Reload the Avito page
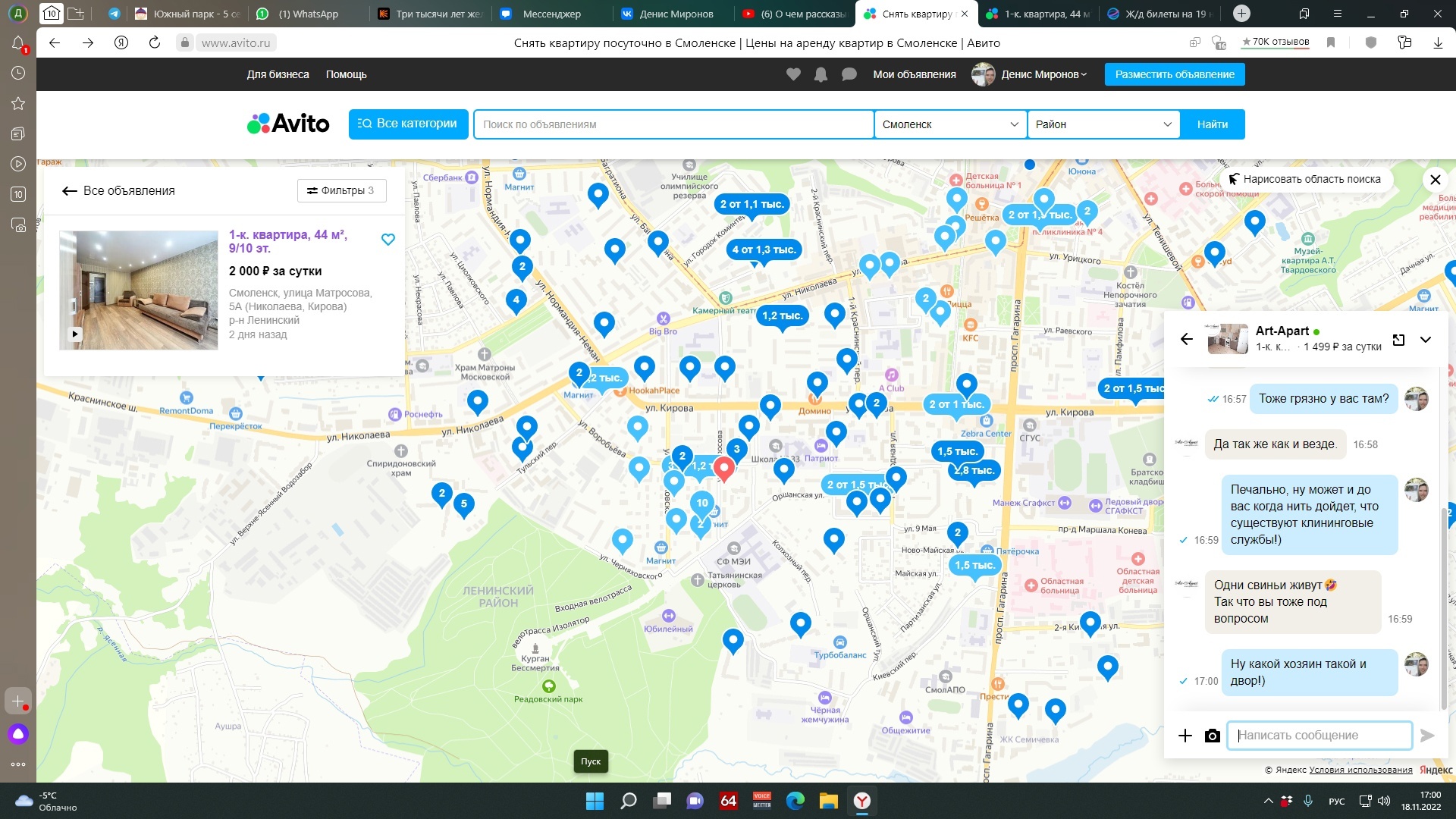1456x819 pixels. coord(155,42)
